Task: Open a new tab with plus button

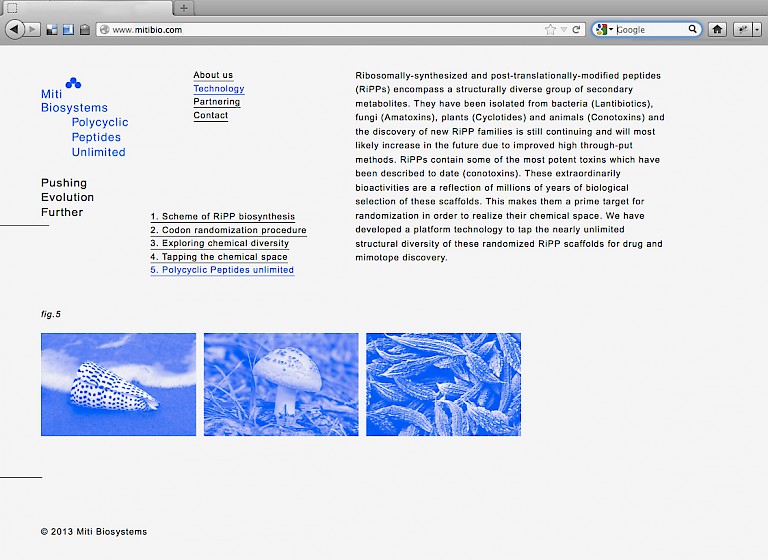Action: [x=184, y=8]
